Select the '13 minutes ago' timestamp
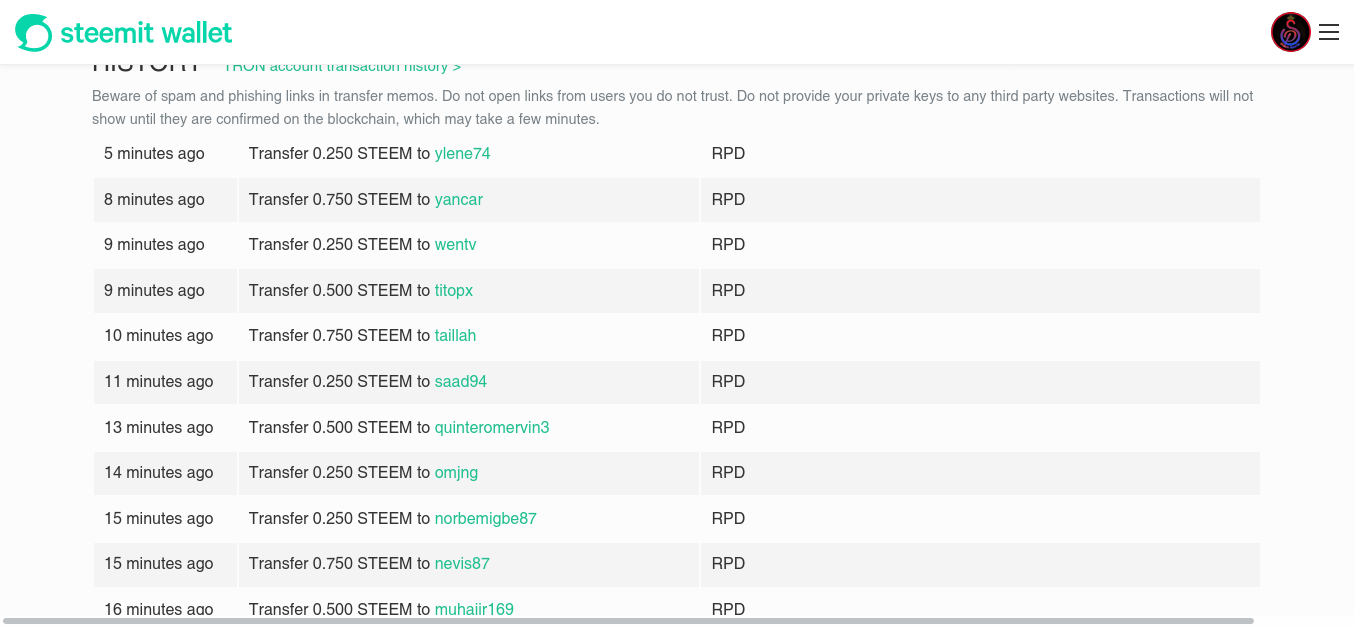This screenshot has height=627, width=1354. [159, 428]
